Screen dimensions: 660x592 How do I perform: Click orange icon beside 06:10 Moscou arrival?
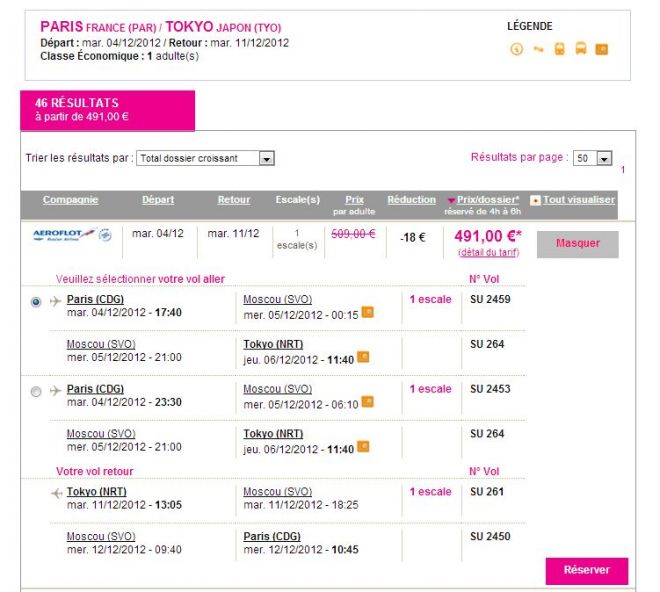(x=367, y=402)
